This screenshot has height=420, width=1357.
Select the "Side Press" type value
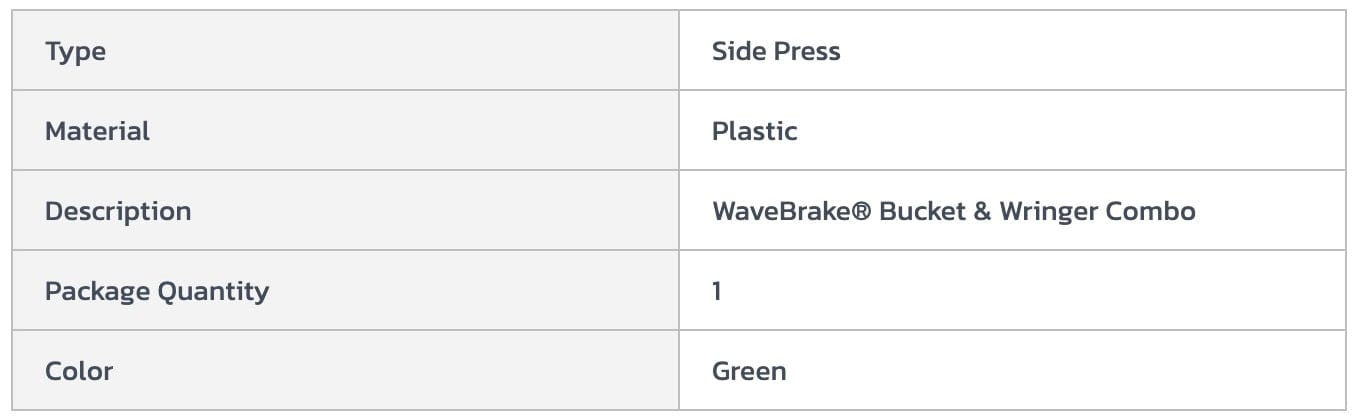tap(775, 51)
